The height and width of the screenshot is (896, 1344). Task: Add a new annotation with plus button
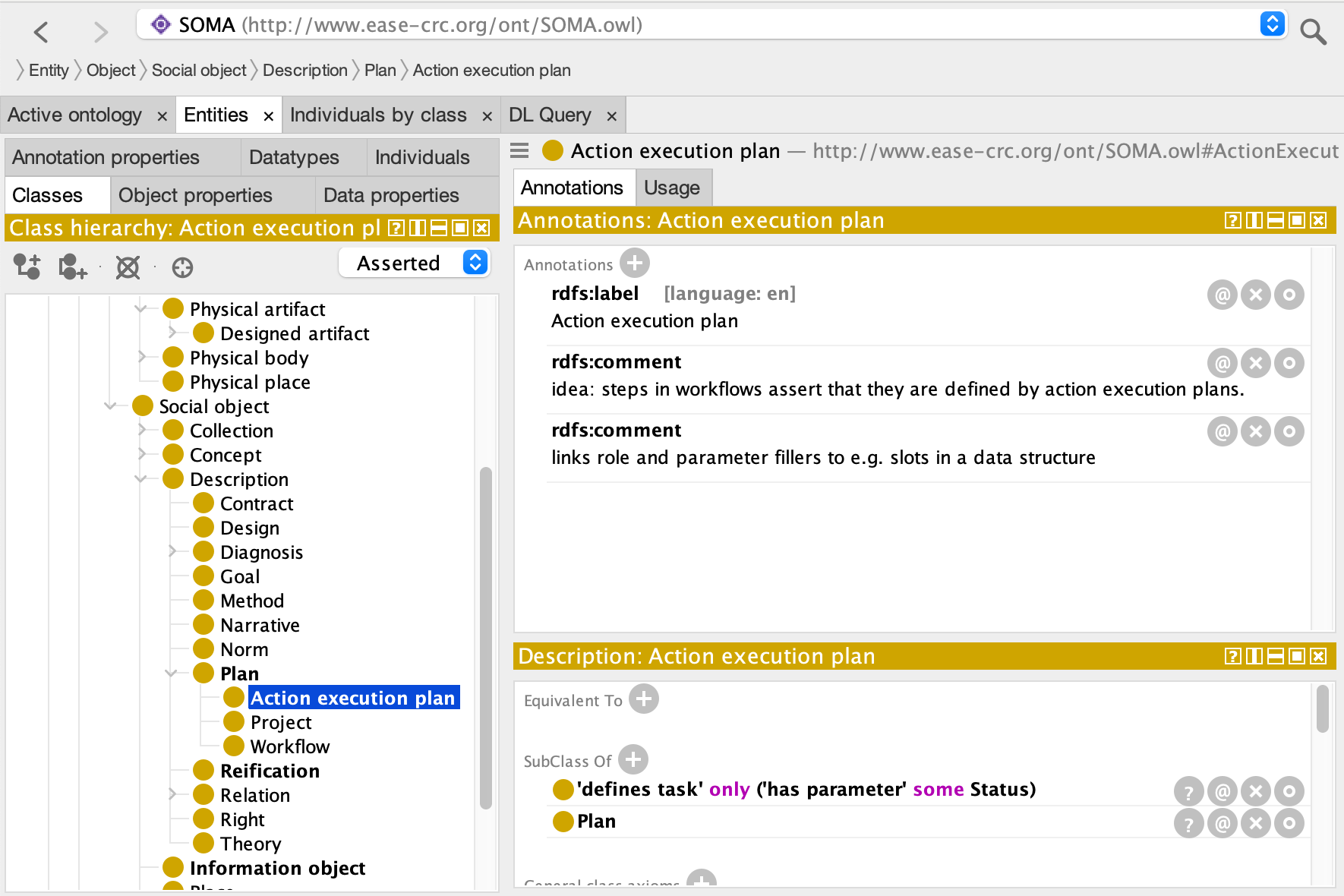point(635,263)
